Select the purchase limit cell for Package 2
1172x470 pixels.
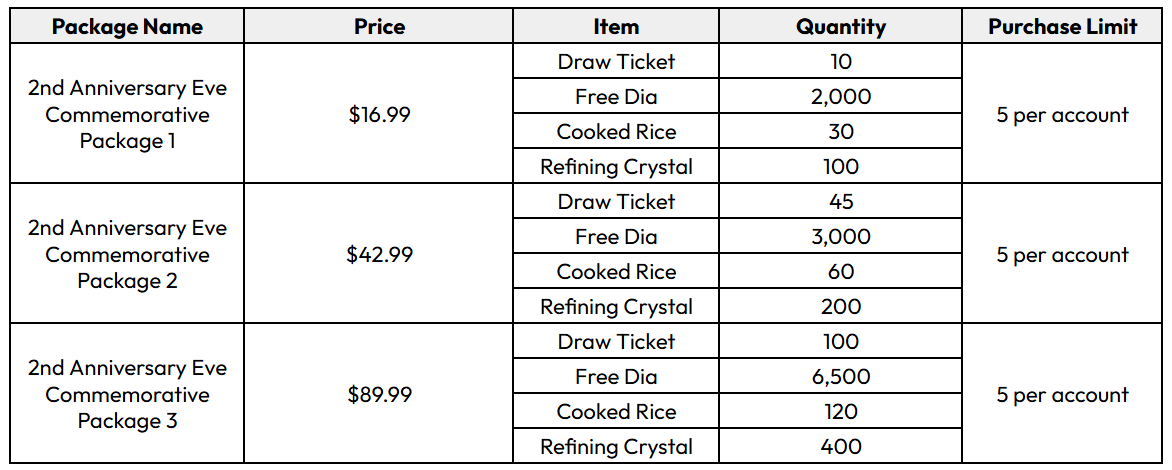coord(1062,254)
